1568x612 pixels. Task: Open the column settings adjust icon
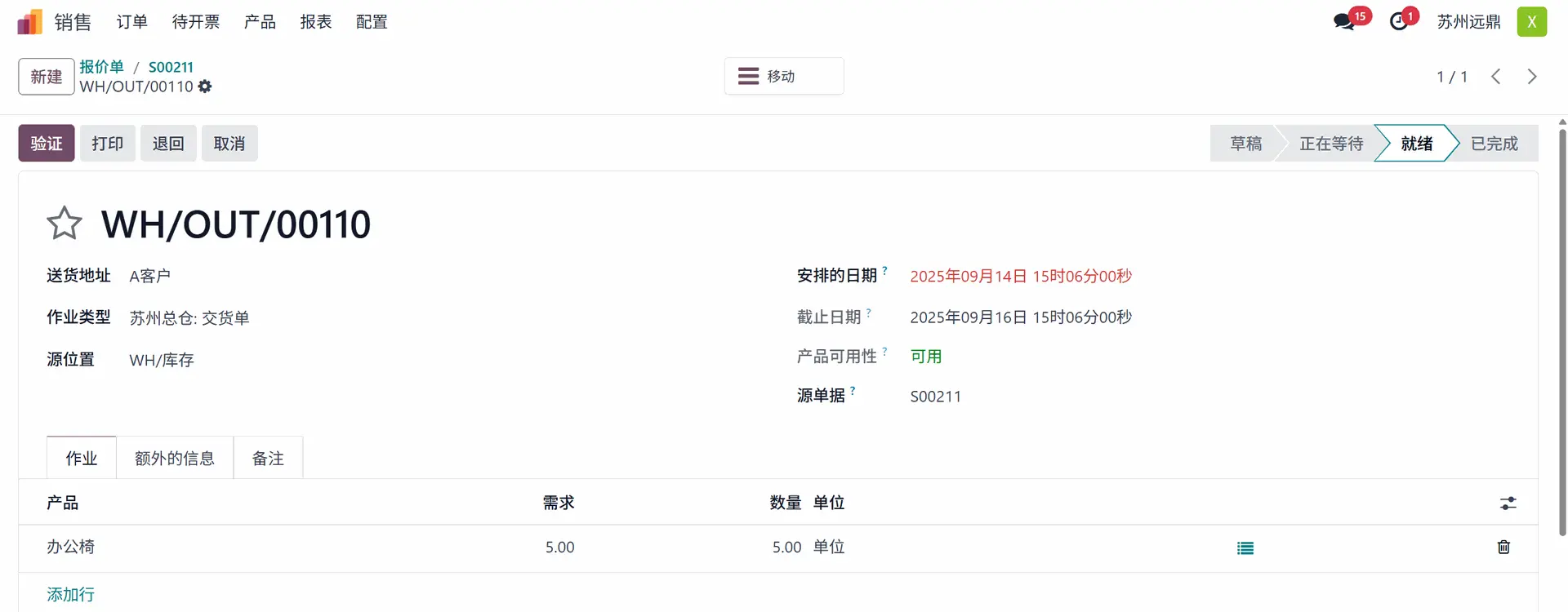coord(1508,503)
